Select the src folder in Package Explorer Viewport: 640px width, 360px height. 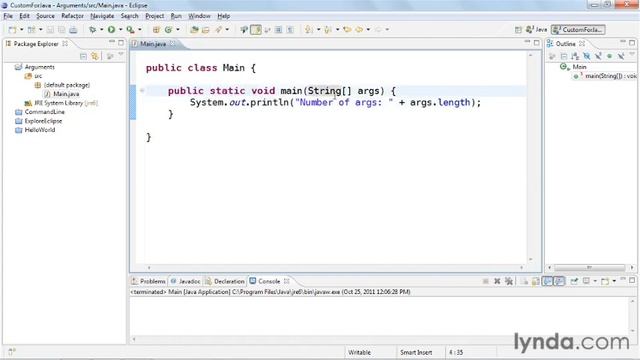(38, 76)
